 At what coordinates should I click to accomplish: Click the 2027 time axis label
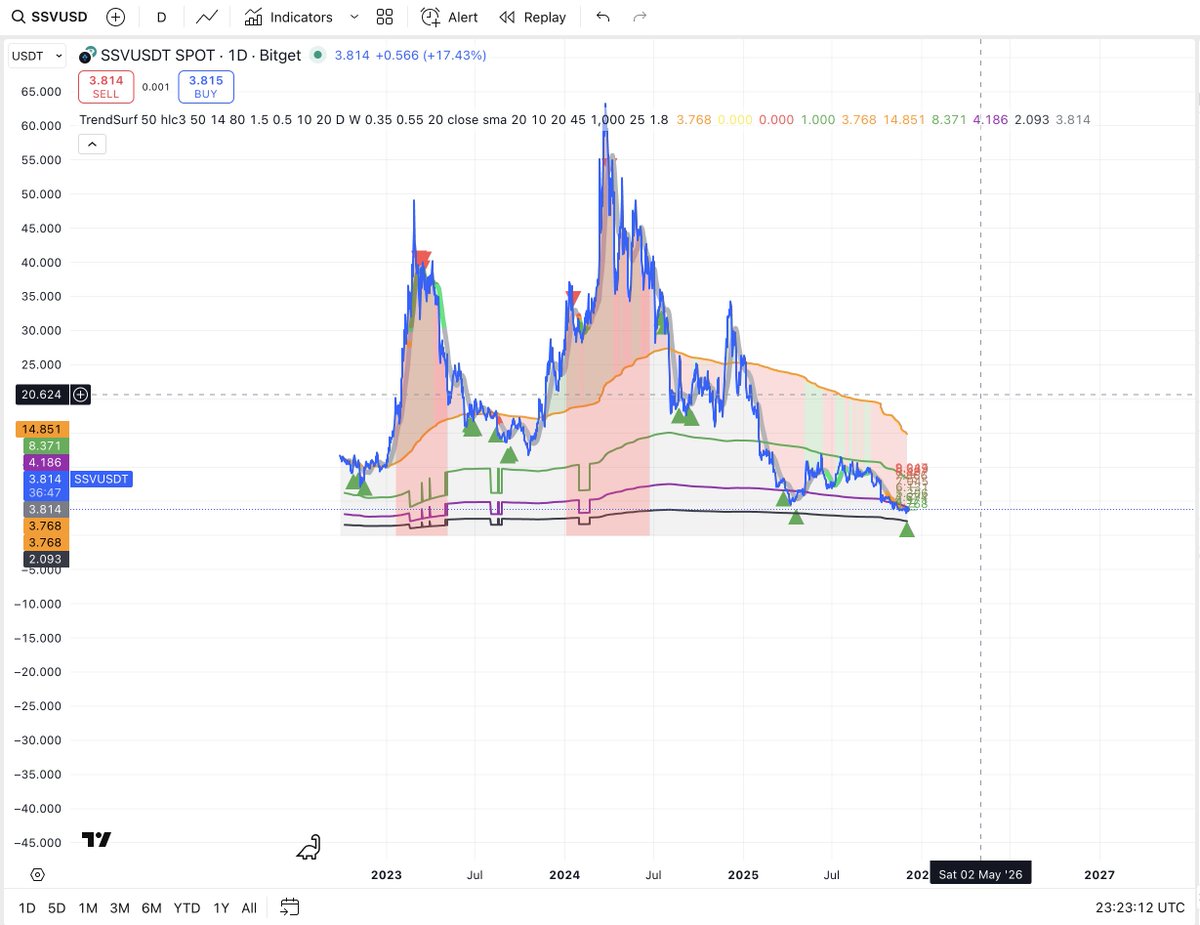1099,874
